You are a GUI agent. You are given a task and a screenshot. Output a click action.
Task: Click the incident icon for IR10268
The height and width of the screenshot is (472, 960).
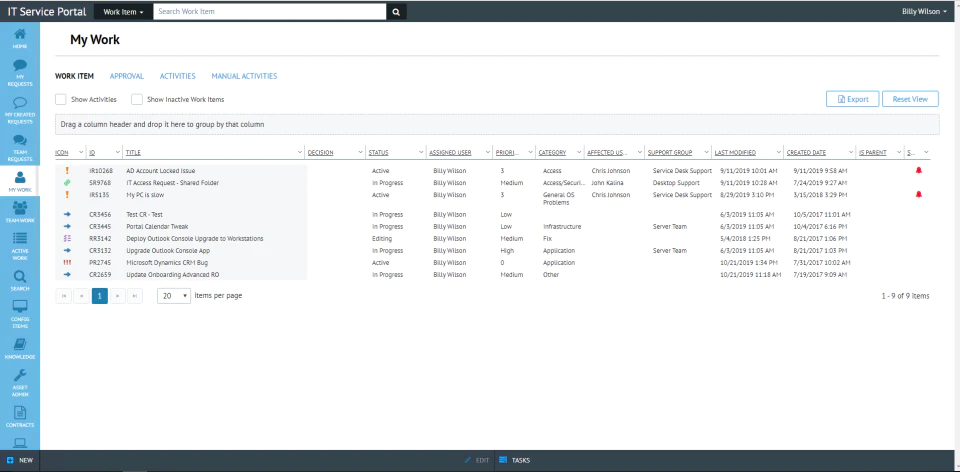(x=67, y=171)
